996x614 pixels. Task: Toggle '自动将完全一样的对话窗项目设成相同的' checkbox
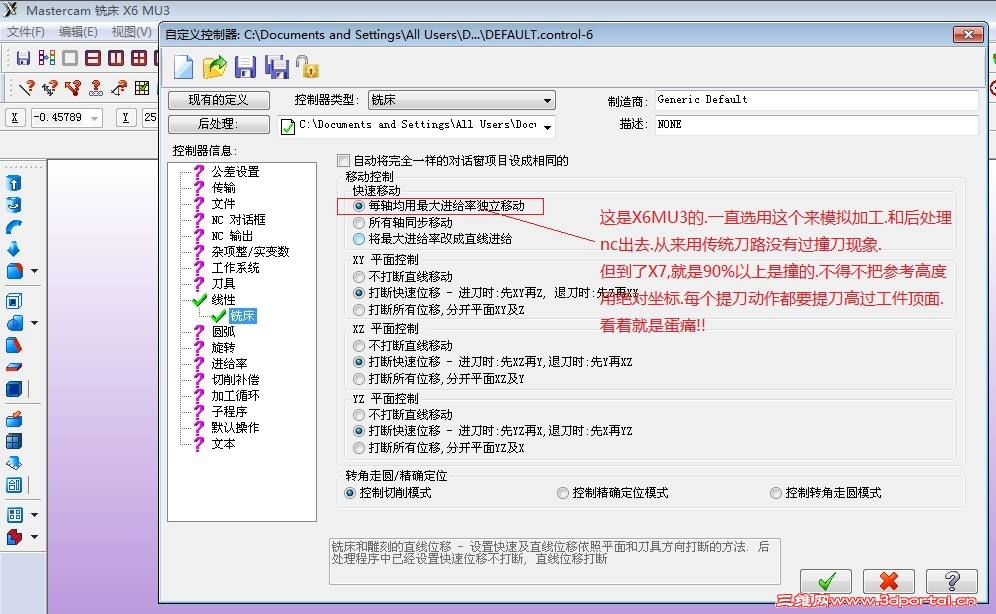click(x=344, y=161)
